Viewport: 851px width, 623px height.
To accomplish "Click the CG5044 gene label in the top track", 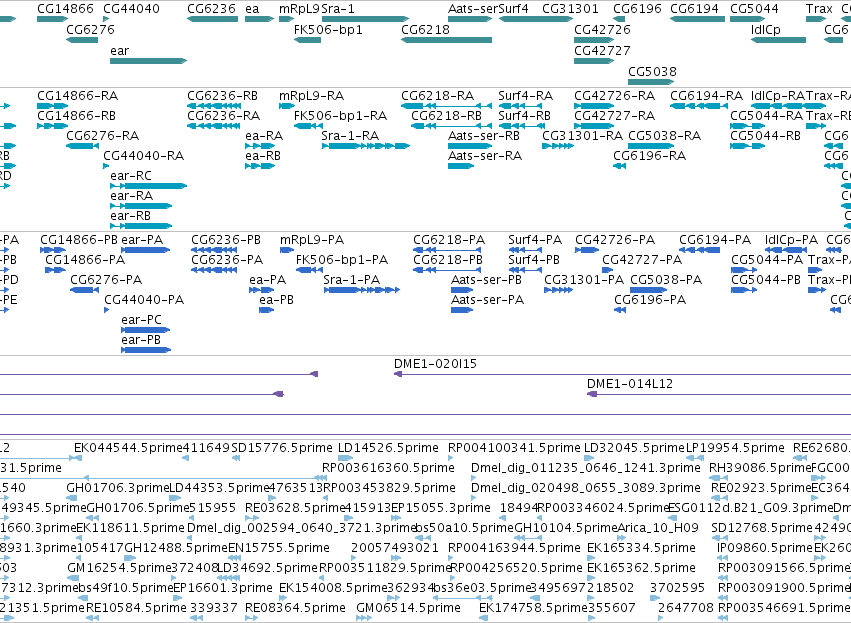I will point(754,9).
